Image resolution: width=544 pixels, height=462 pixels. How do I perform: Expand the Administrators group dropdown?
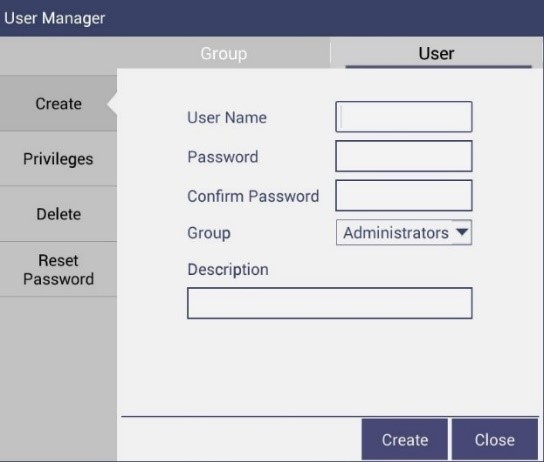(x=404, y=232)
